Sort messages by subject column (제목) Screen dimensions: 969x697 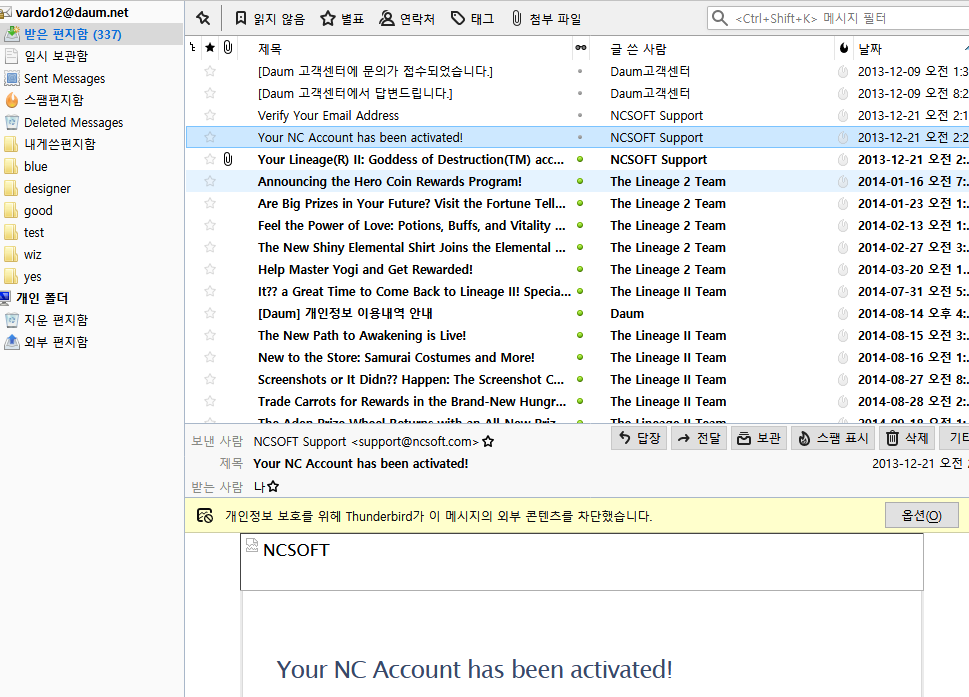point(269,49)
